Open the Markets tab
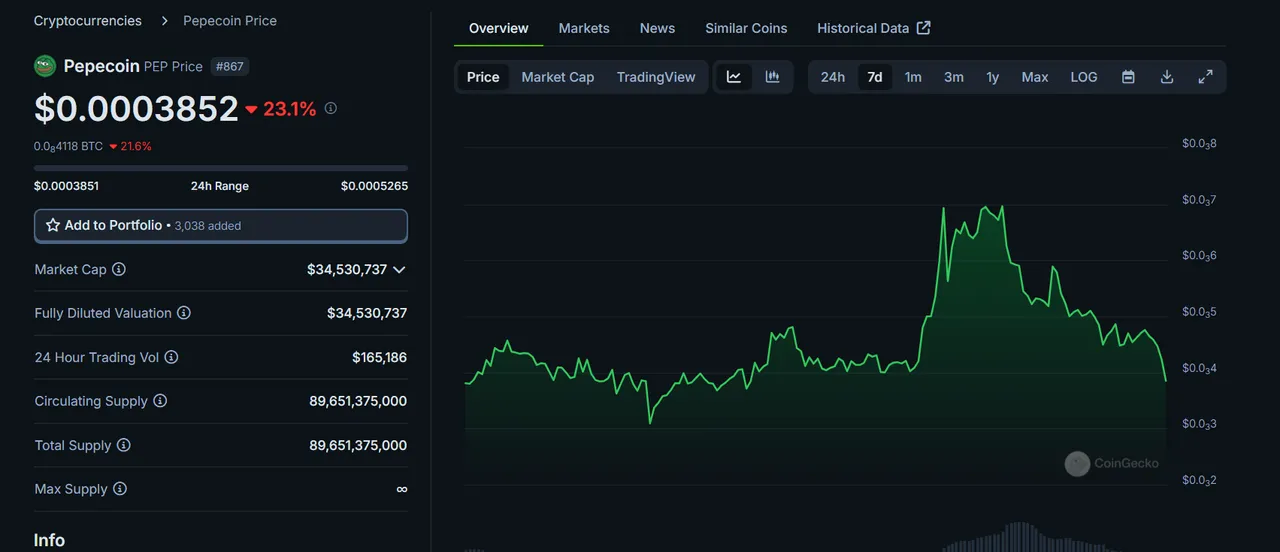This screenshot has height=552, width=1280. pos(584,28)
